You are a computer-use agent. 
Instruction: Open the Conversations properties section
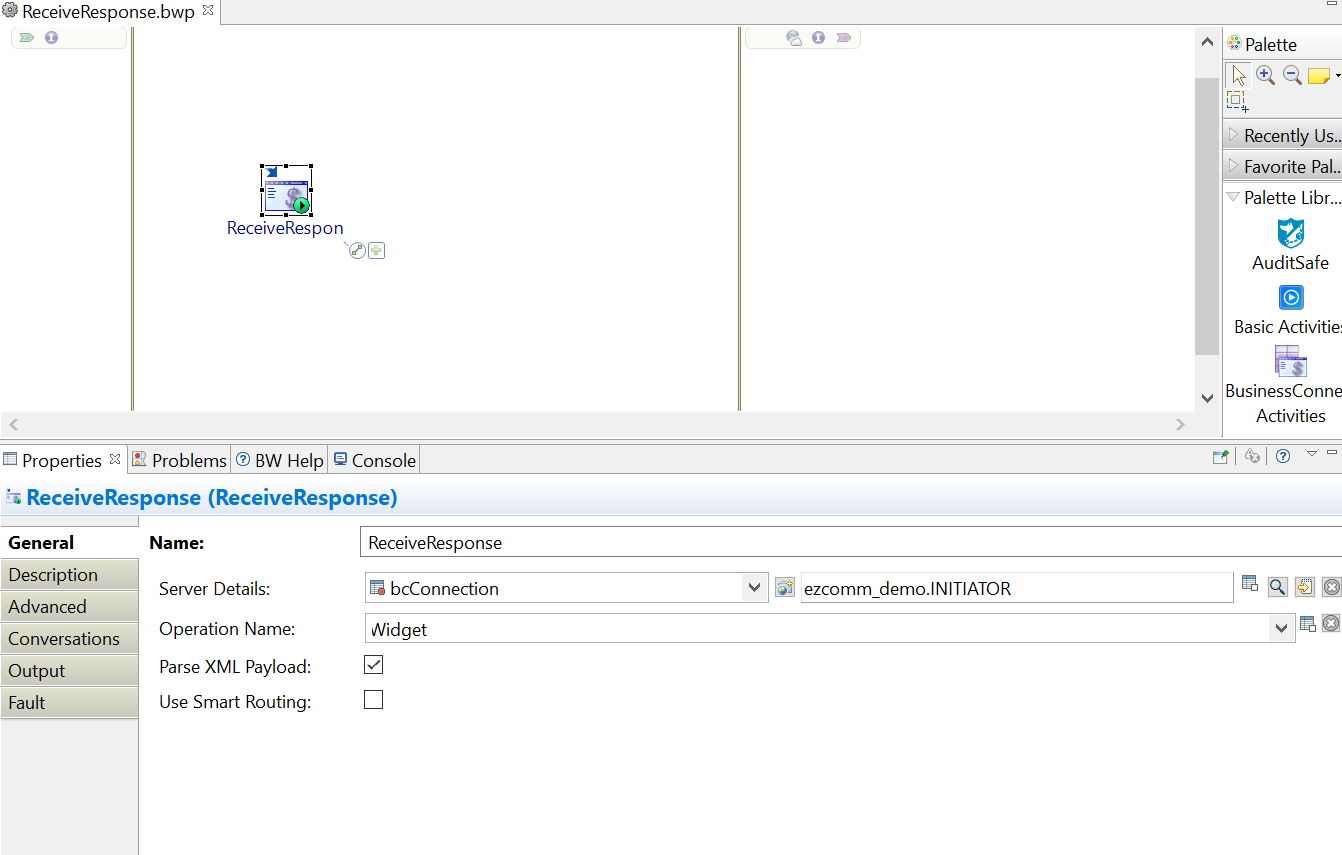pyautogui.click(x=70, y=639)
